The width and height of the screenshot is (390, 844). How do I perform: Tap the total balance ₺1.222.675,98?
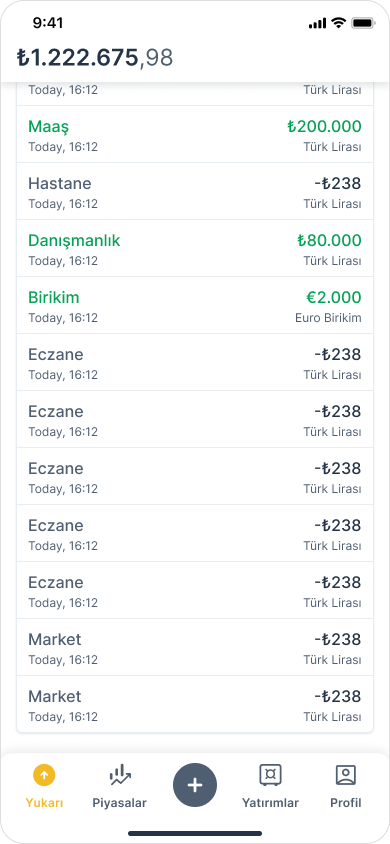click(95, 58)
